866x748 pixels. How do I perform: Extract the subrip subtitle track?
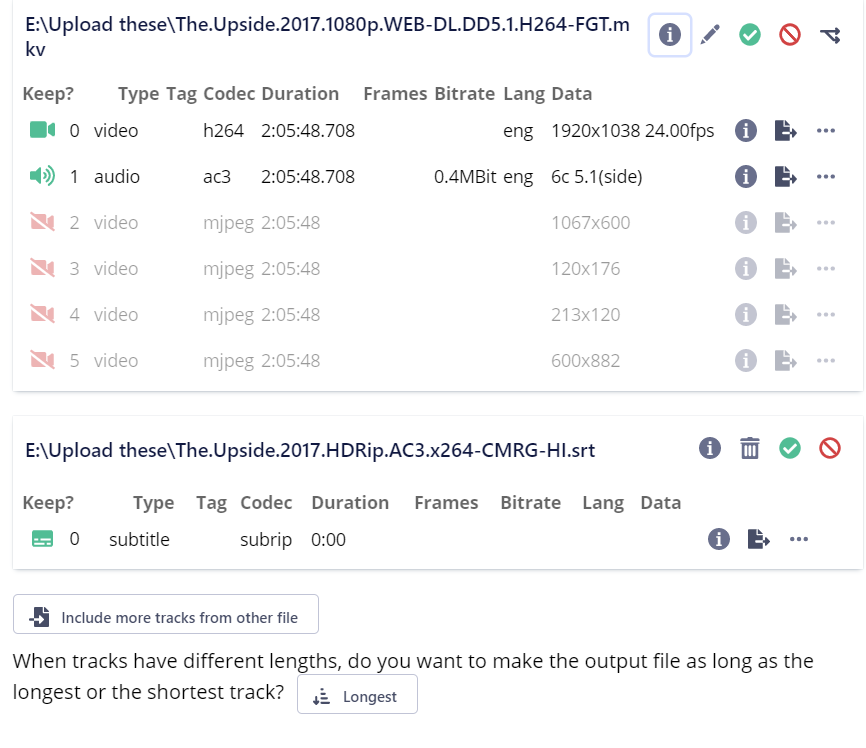click(x=759, y=539)
